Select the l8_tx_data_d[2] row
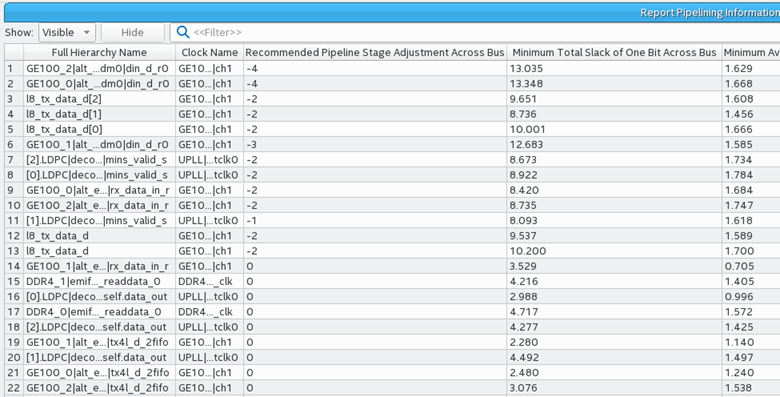The width and height of the screenshot is (780, 397). tap(64, 99)
